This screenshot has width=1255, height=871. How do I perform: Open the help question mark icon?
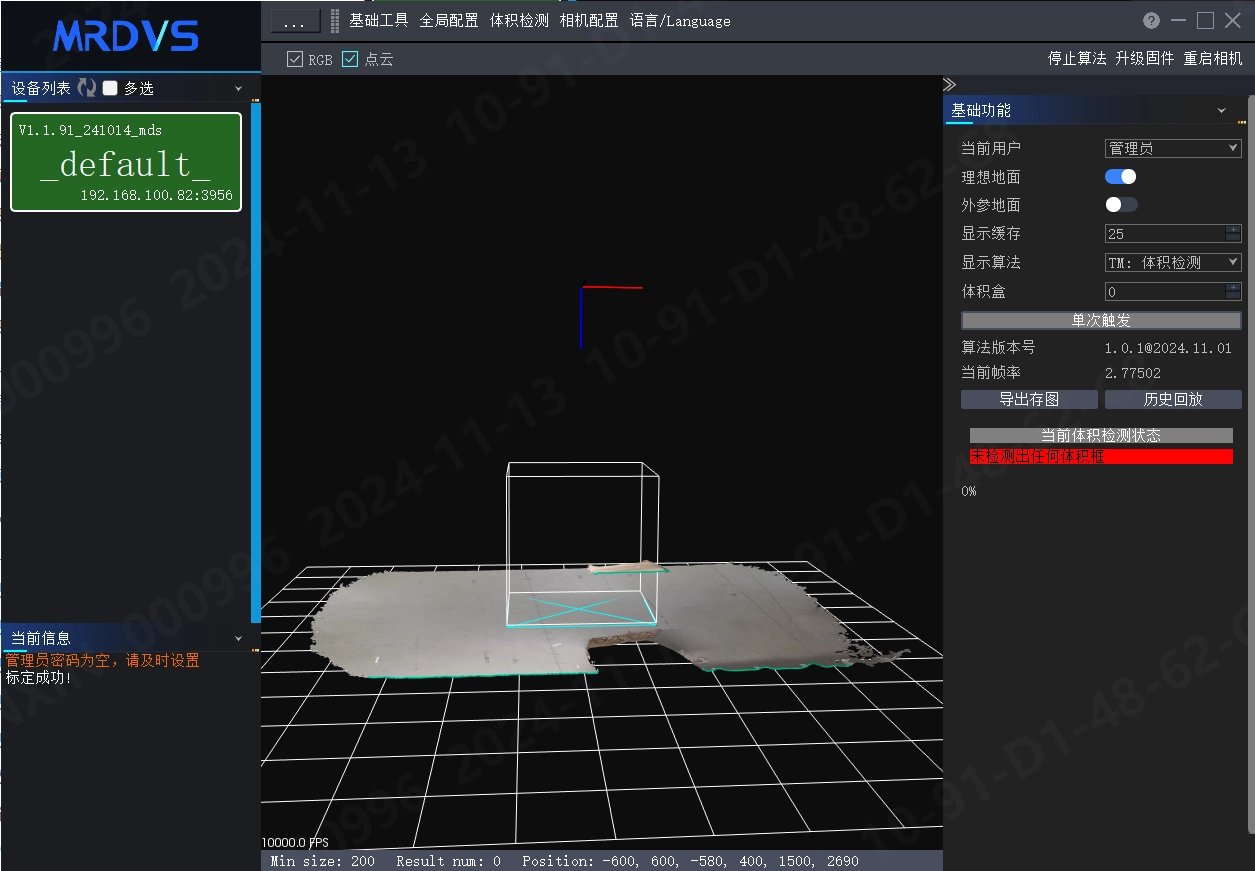(1152, 21)
